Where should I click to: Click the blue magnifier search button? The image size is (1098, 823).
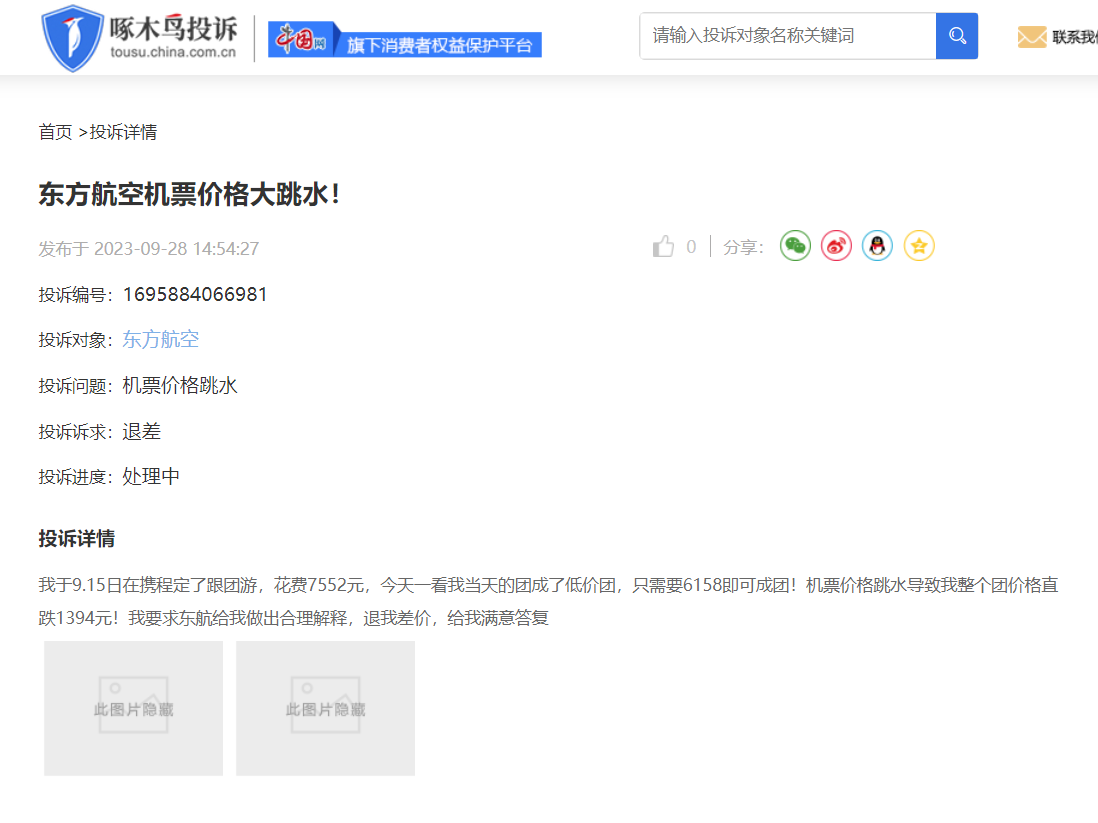point(956,36)
